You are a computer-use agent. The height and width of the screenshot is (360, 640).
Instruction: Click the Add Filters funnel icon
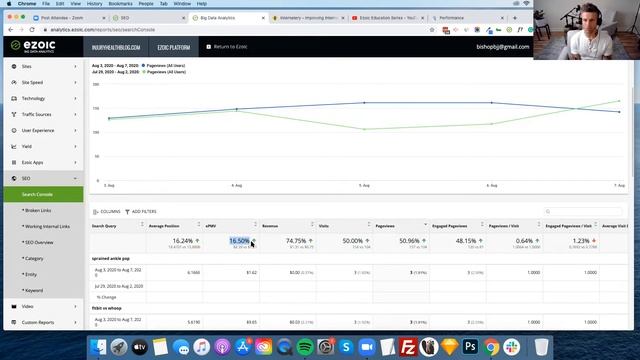pos(127,212)
